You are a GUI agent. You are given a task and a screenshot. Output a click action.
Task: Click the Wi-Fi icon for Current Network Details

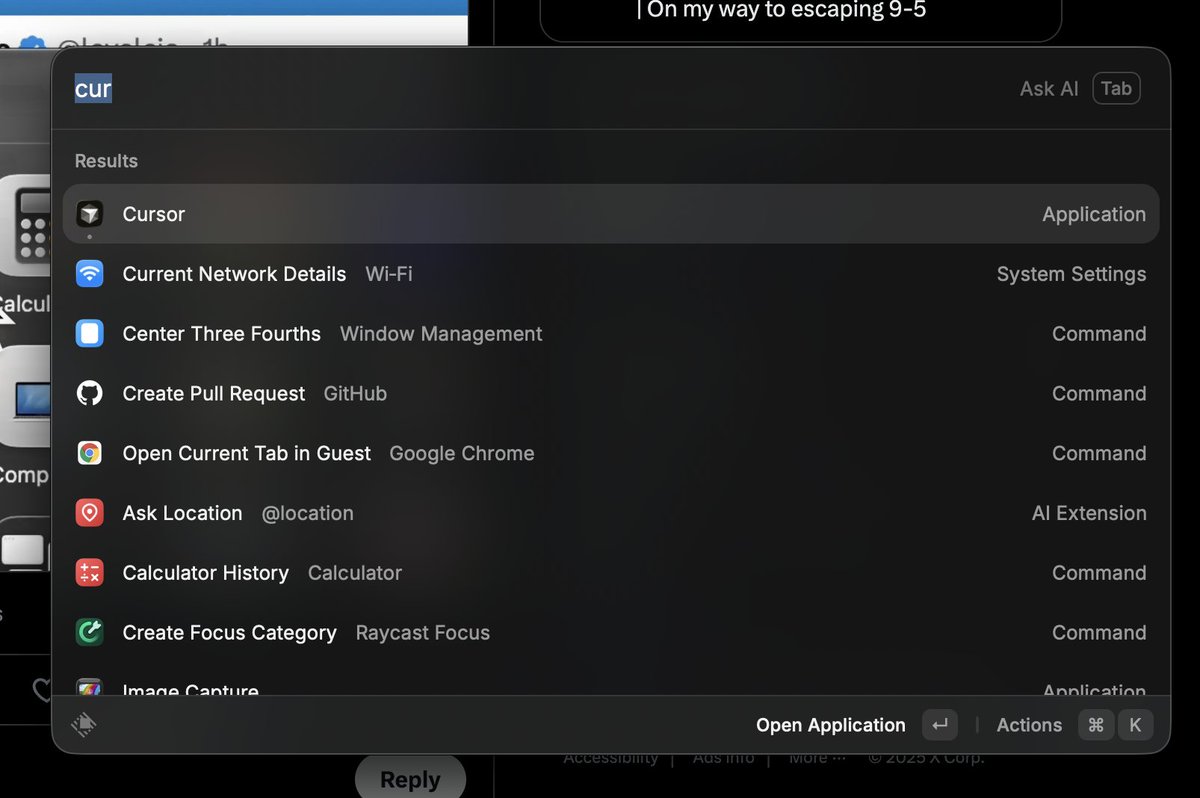(x=90, y=274)
